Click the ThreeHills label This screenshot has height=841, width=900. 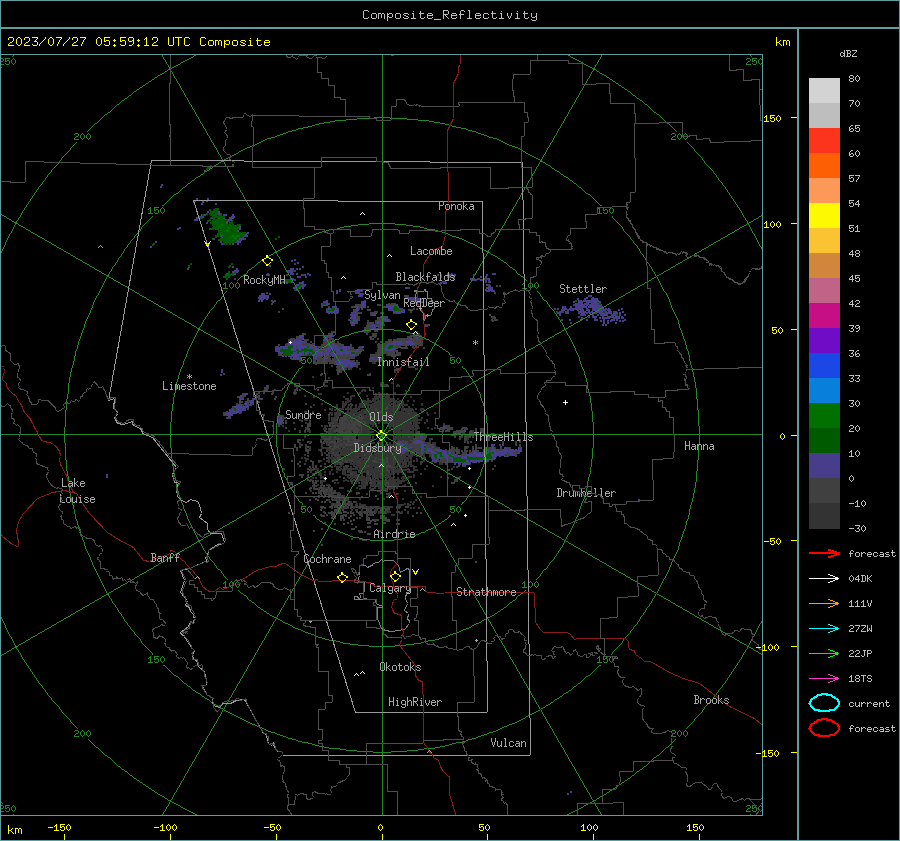503,437
